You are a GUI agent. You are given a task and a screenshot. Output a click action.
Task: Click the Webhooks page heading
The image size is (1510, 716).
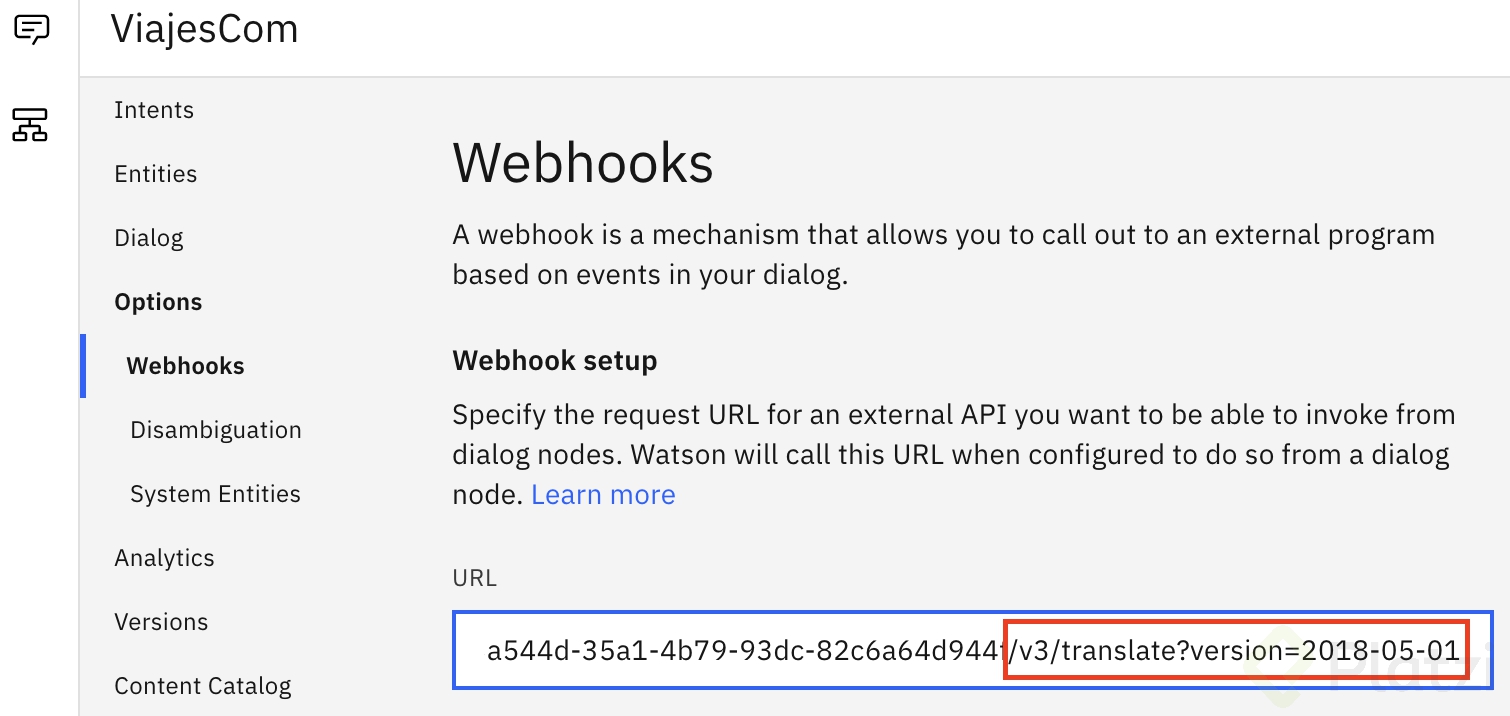click(x=583, y=163)
